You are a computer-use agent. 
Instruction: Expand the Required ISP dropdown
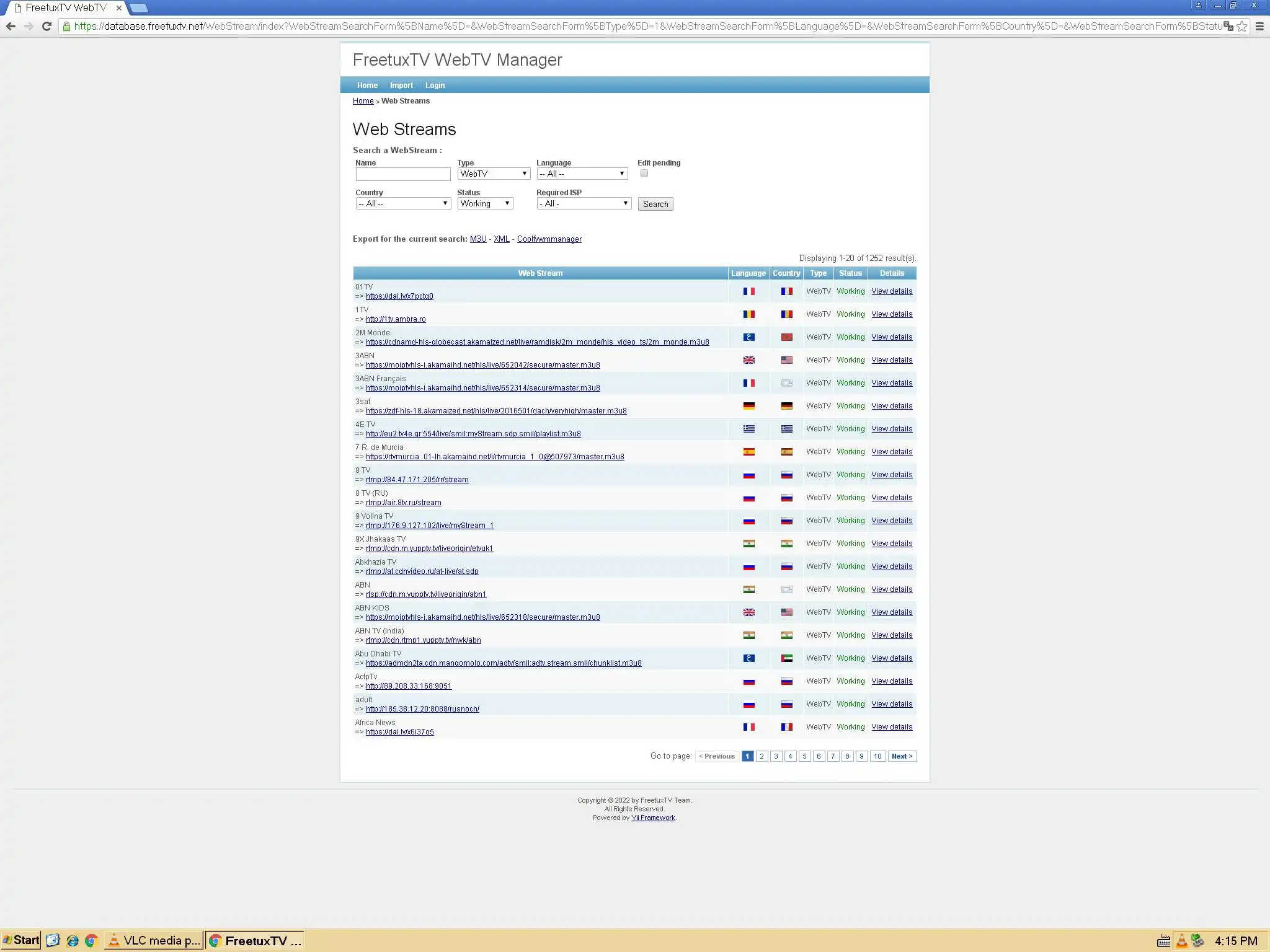point(584,203)
